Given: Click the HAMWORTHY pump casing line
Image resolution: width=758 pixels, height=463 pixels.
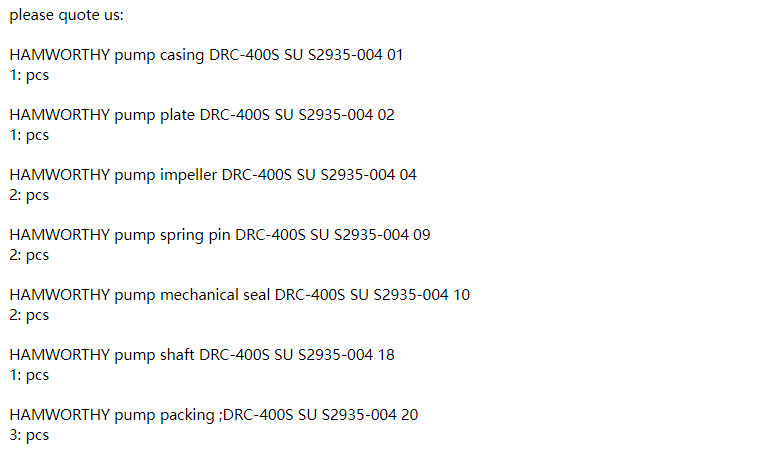Looking at the screenshot, I should pos(206,55).
